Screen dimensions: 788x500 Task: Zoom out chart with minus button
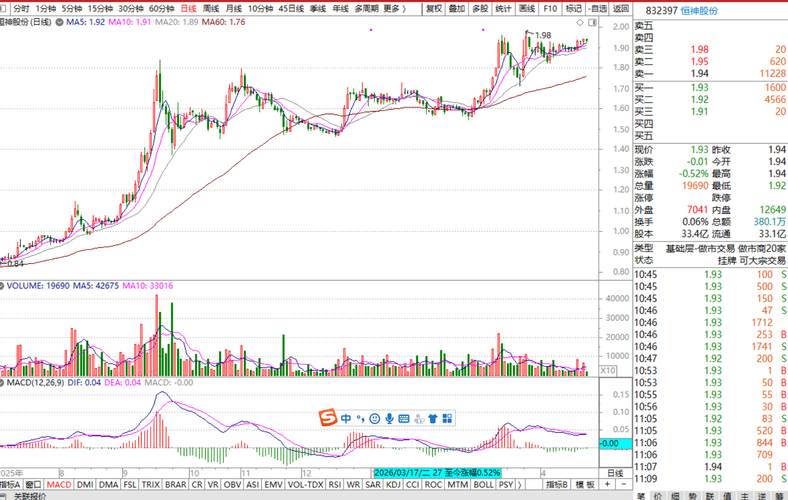pyautogui.click(x=624, y=484)
